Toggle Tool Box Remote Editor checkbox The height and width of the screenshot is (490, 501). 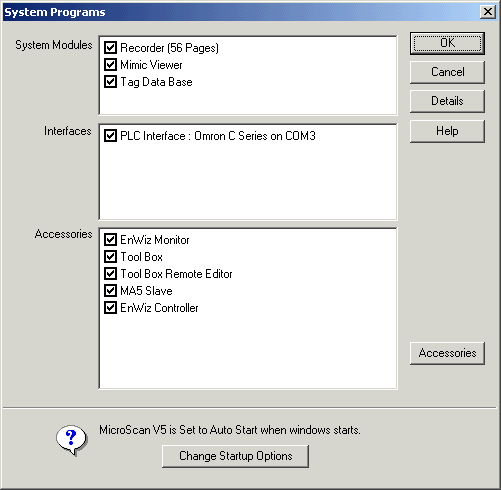110,274
